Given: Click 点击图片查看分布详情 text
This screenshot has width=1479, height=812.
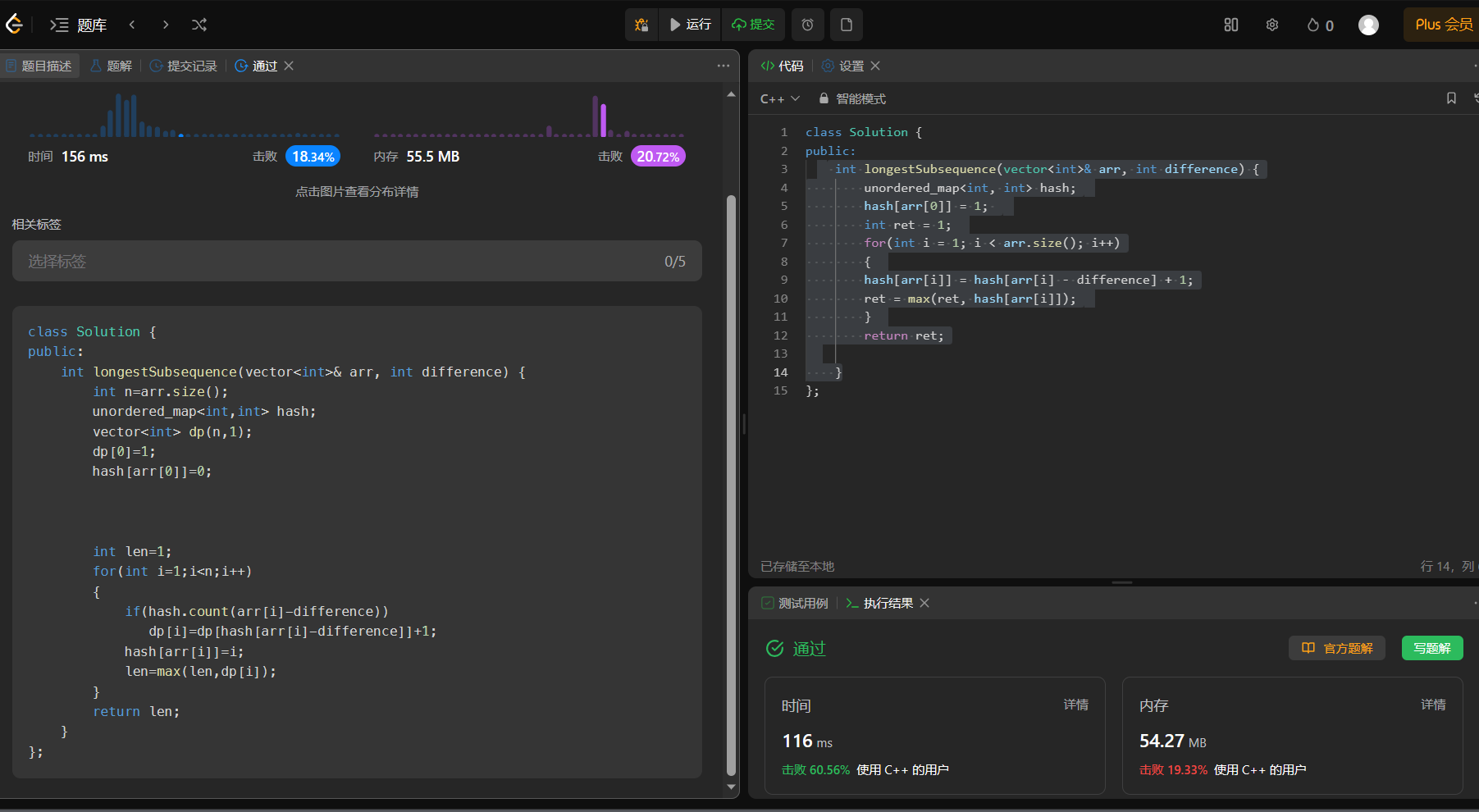Looking at the screenshot, I should pos(357,192).
